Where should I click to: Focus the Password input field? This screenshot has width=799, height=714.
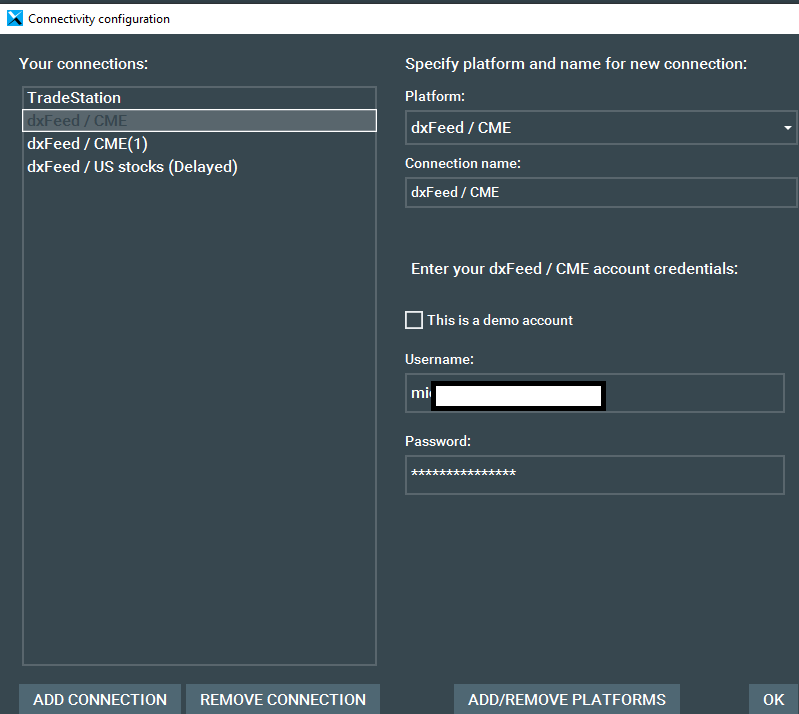[594, 475]
